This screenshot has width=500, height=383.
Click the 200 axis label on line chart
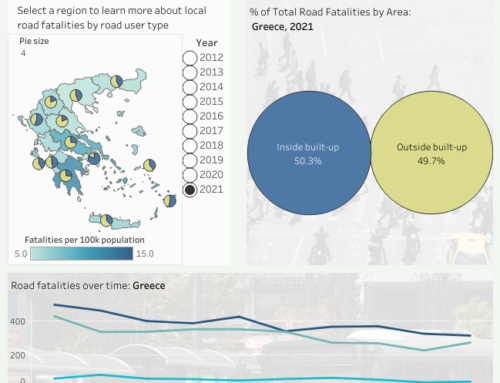[x=18, y=356]
